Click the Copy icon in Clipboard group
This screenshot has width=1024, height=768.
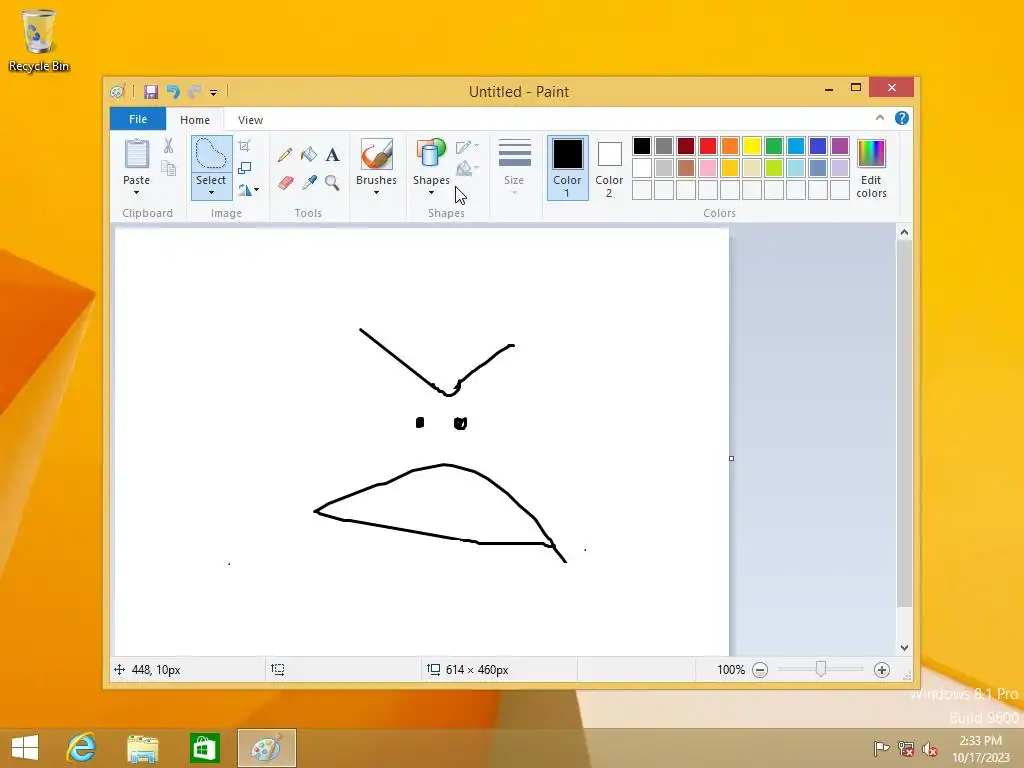(168, 168)
